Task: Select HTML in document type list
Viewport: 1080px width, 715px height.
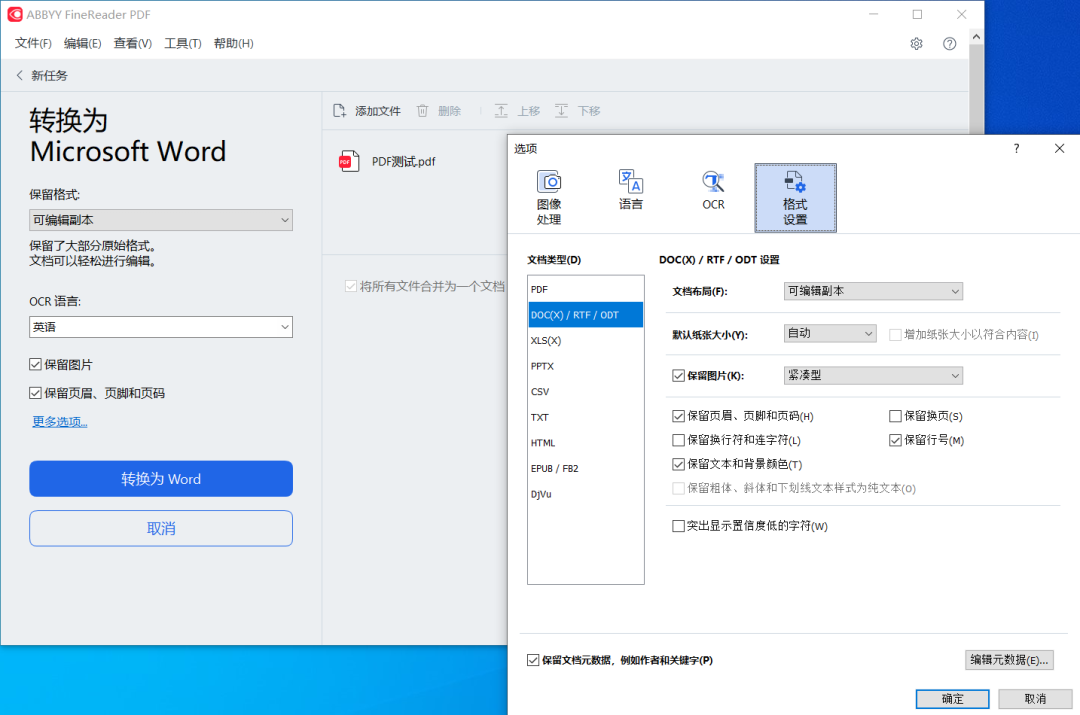Action: (585, 442)
